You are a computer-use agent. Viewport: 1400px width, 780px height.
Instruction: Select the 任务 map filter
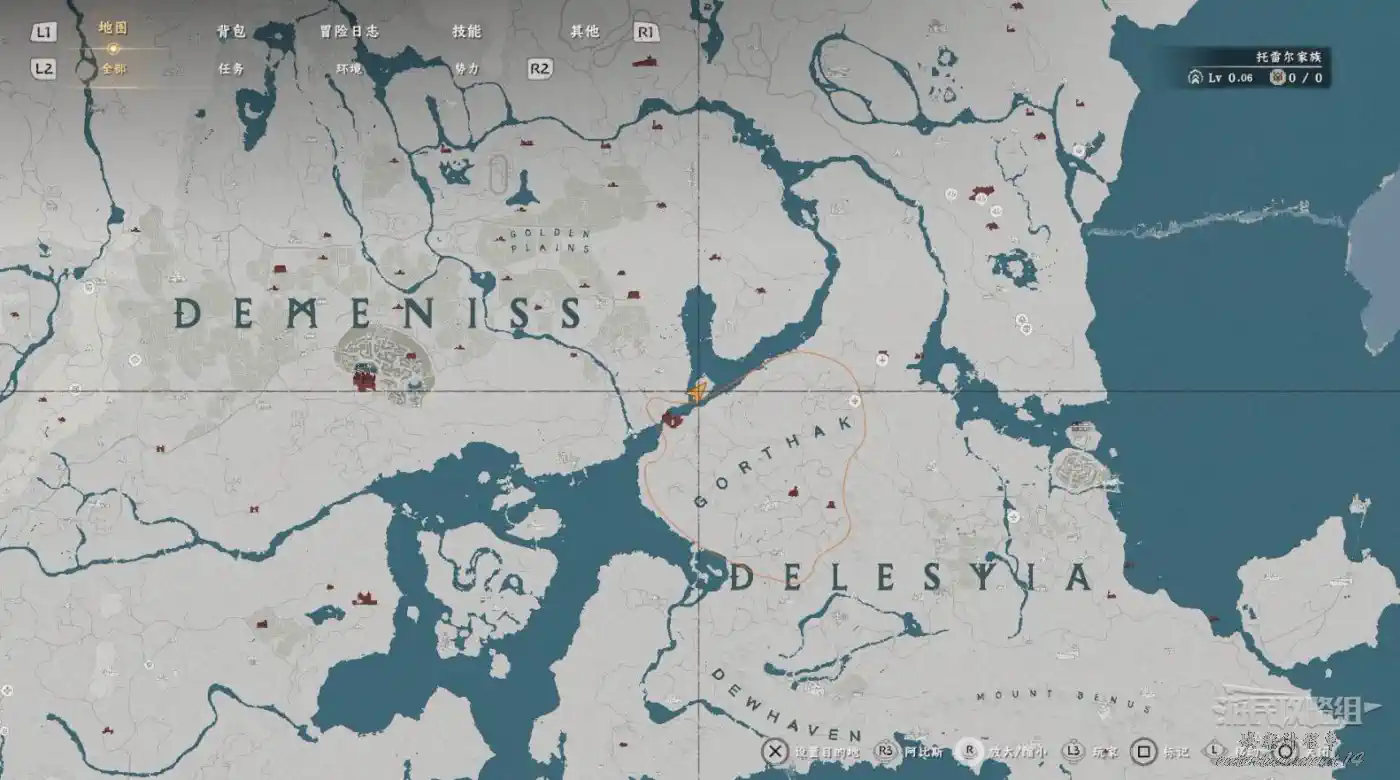point(231,69)
